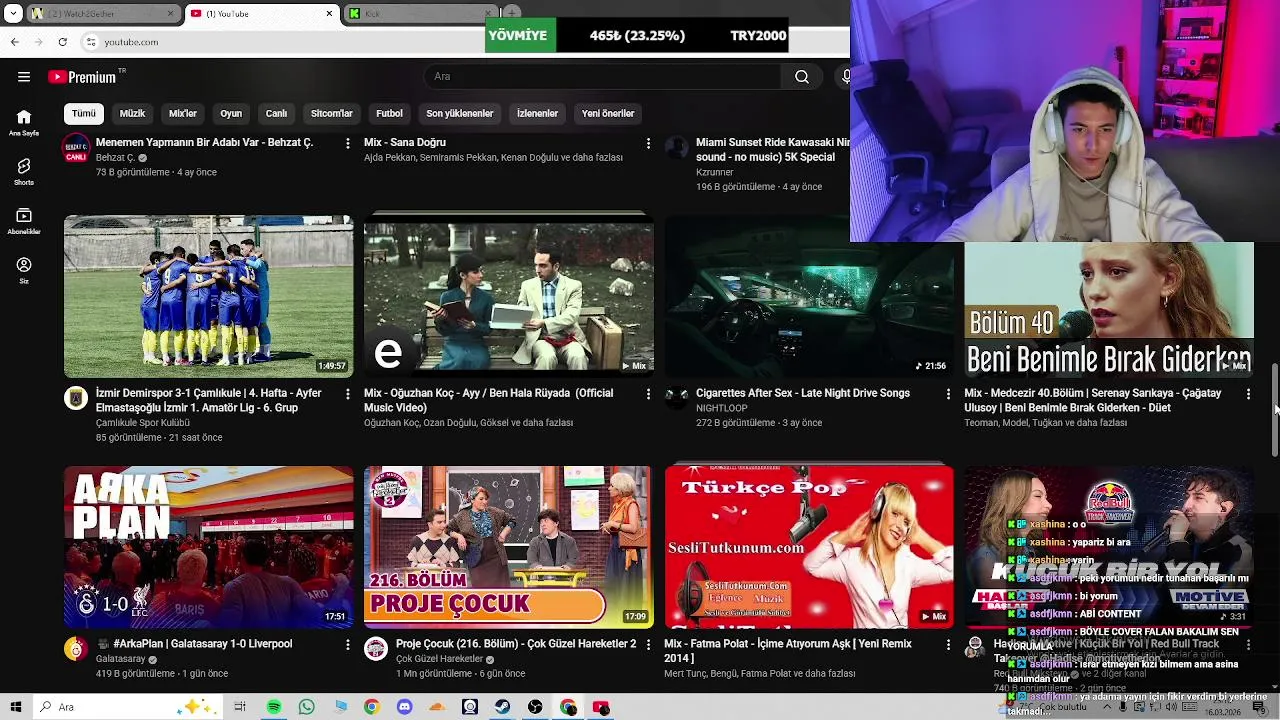Open Medcezir Bölüm 40 thumbnail
This screenshot has height=720, width=1280.
pos(1109,310)
